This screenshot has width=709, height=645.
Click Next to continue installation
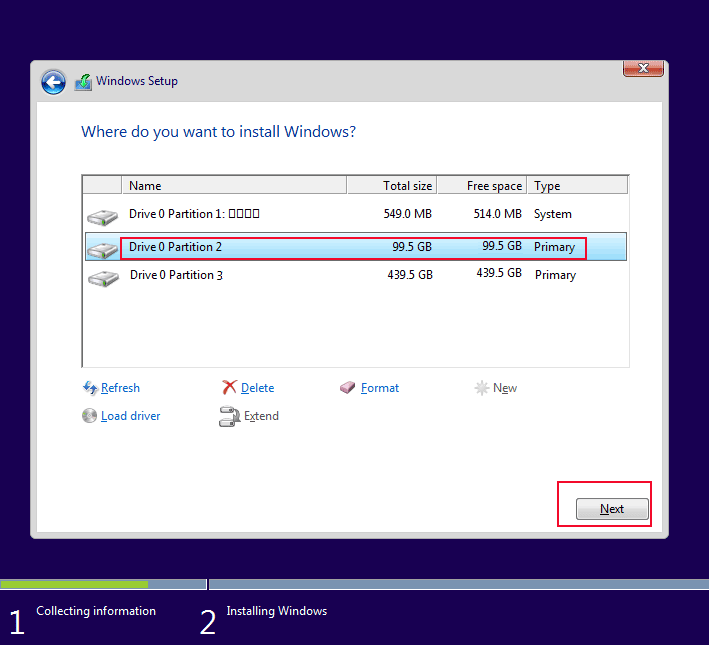(x=612, y=509)
